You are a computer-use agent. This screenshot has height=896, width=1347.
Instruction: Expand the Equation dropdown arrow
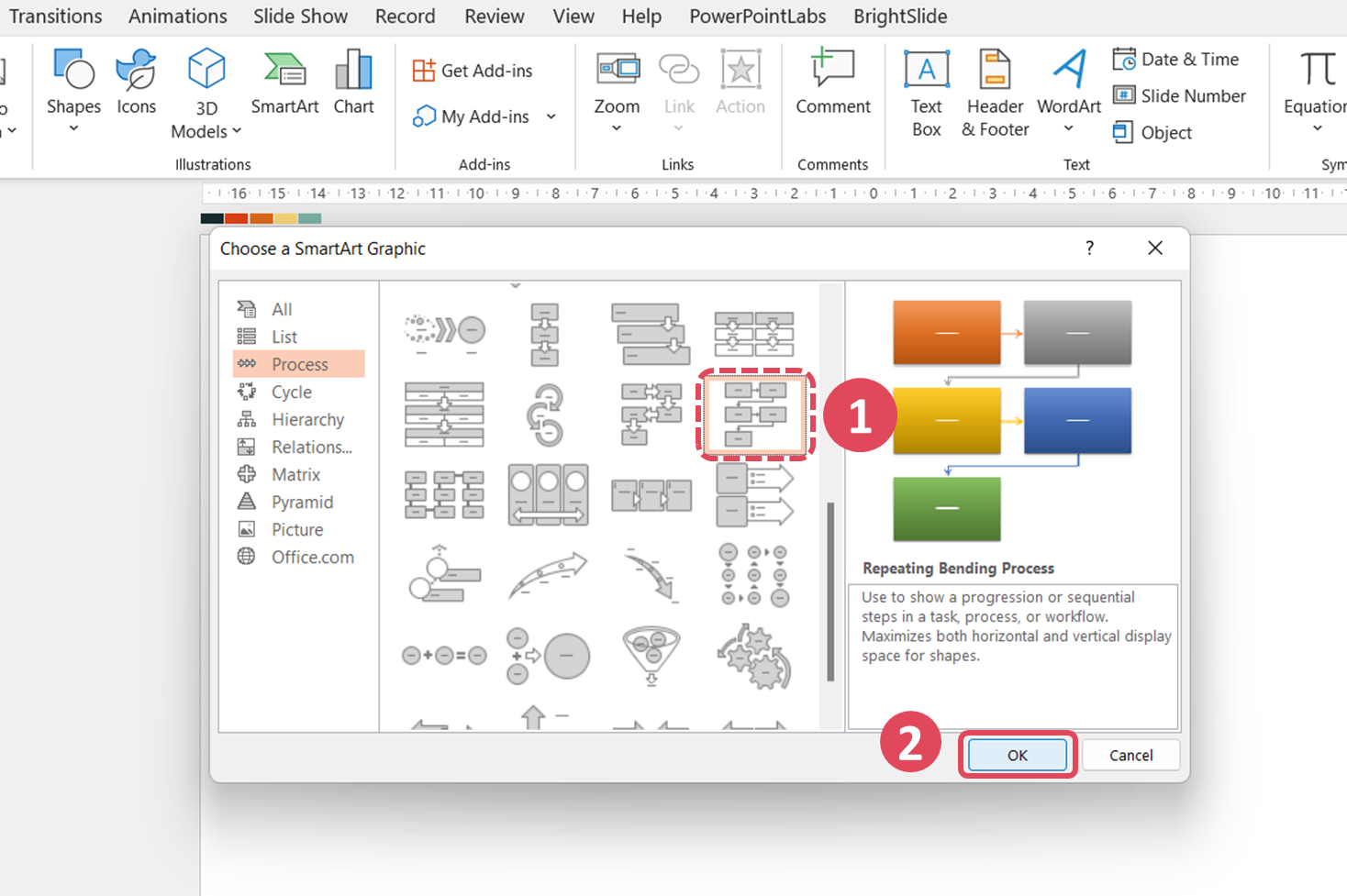point(1318,128)
